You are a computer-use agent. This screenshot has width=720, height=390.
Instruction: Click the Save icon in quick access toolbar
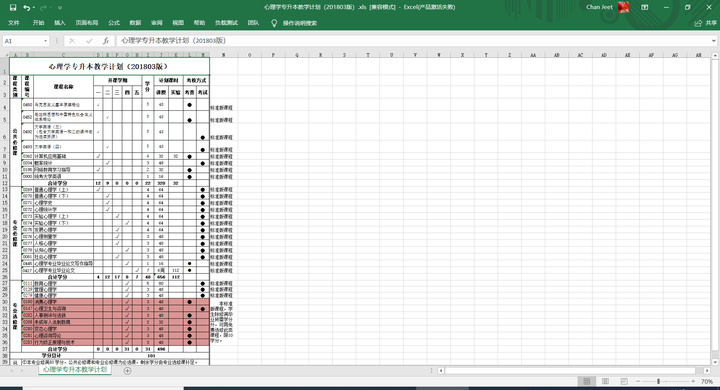click(13, 7)
